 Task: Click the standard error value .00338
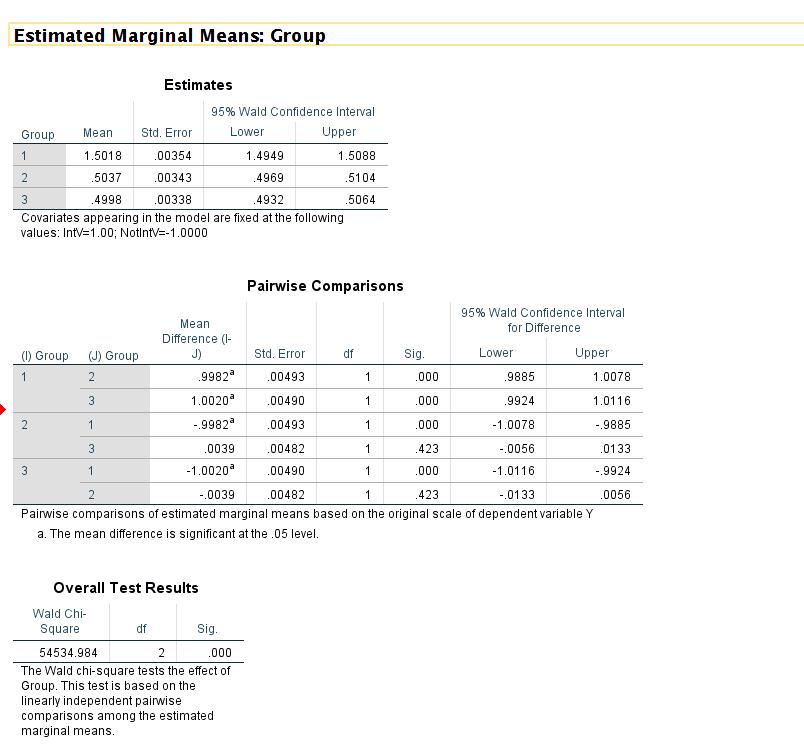(173, 201)
